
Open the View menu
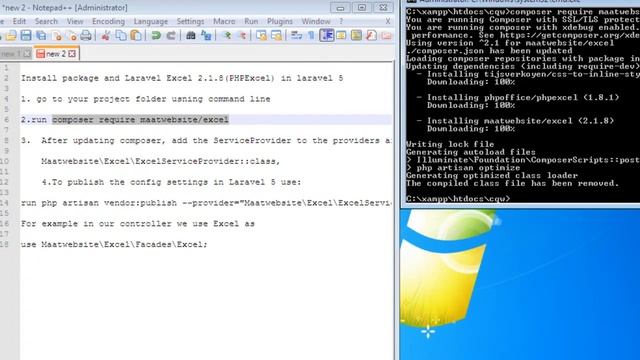tap(75, 21)
